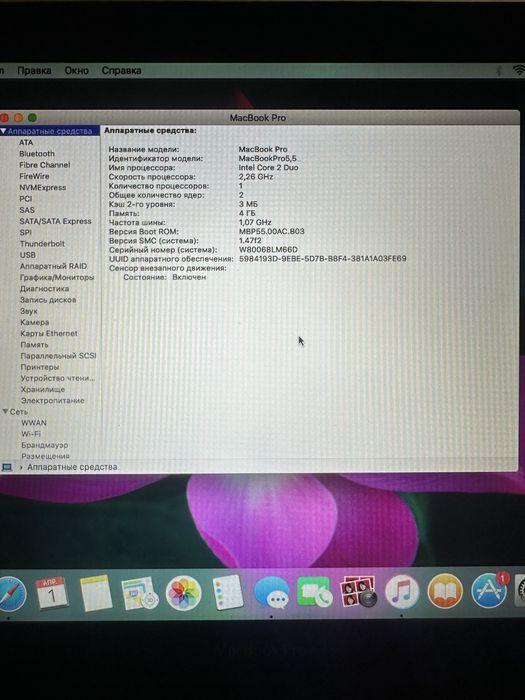Viewport: 525px width, 700px height.
Task: Select PCI in the sidebar
Action: tap(26, 199)
